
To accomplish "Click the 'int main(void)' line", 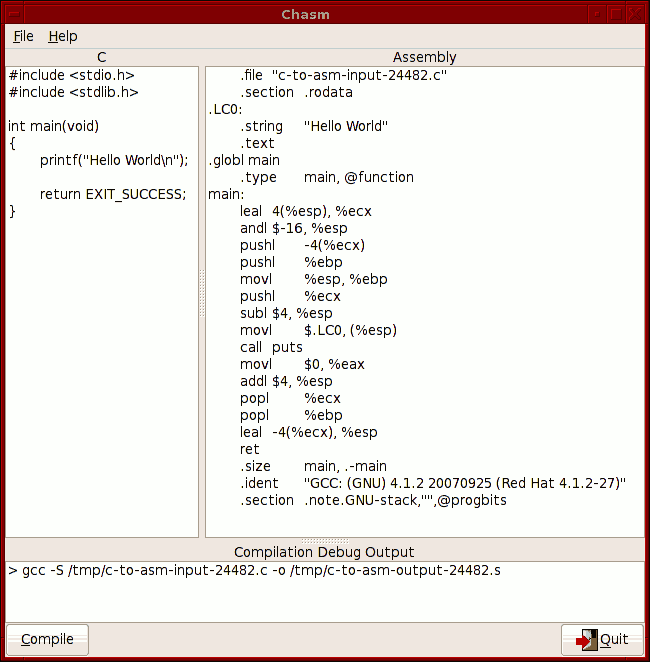I will (x=54, y=126).
